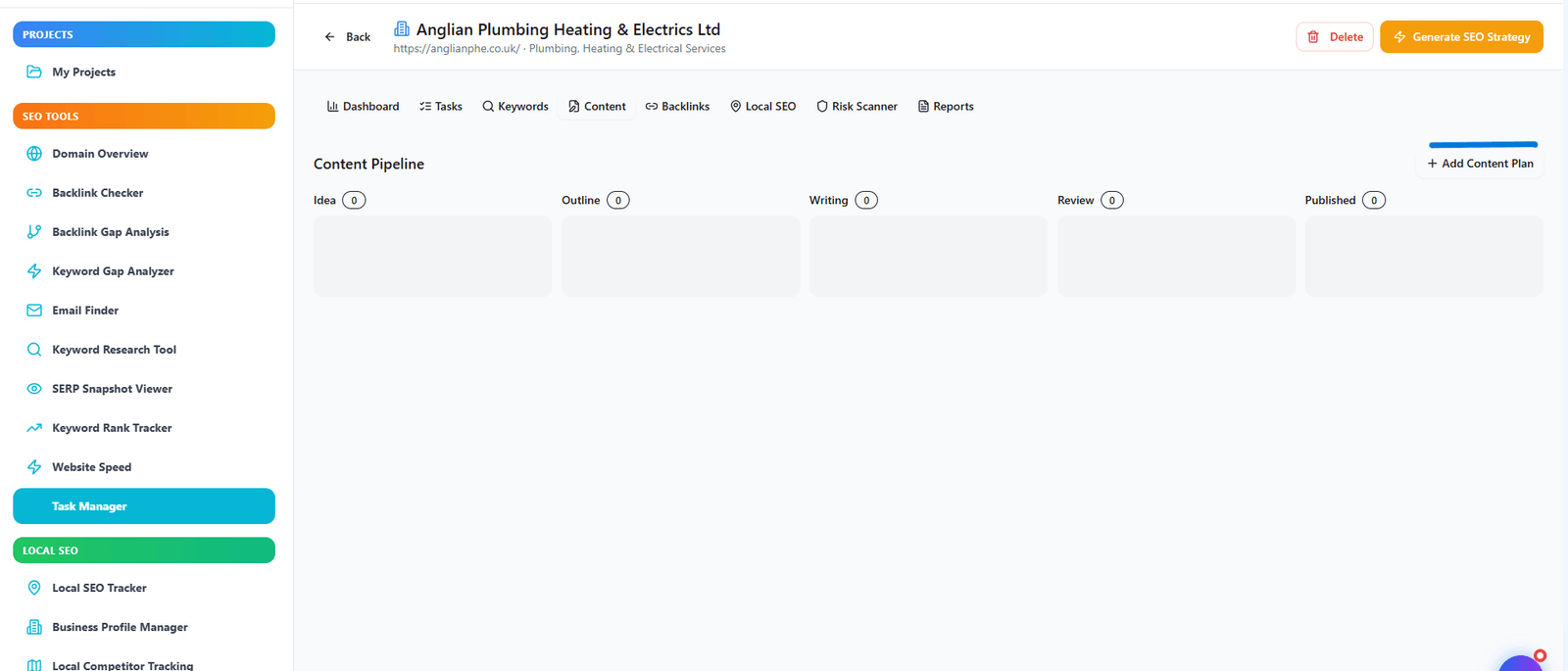Screen dimensions: 1568x671
Task: Open Keyword Gap Analyzer tool
Action: tap(144, 271)
